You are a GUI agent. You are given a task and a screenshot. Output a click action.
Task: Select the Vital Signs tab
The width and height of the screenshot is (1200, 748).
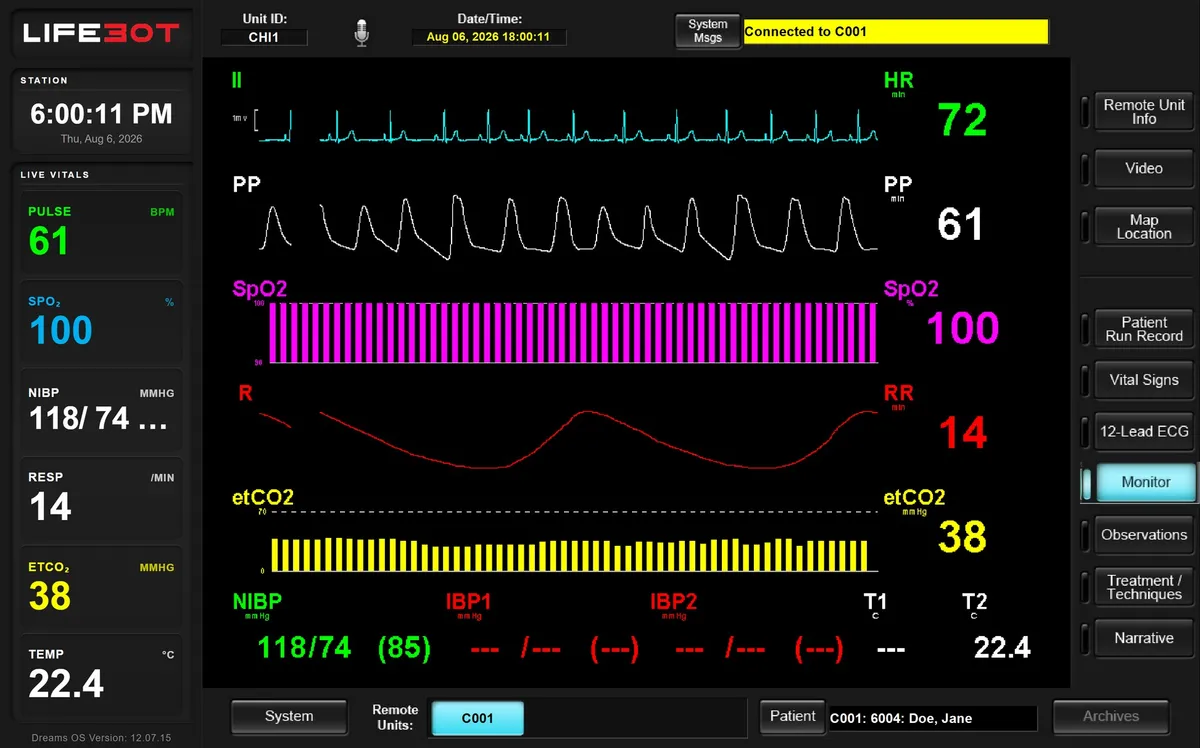click(1144, 380)
